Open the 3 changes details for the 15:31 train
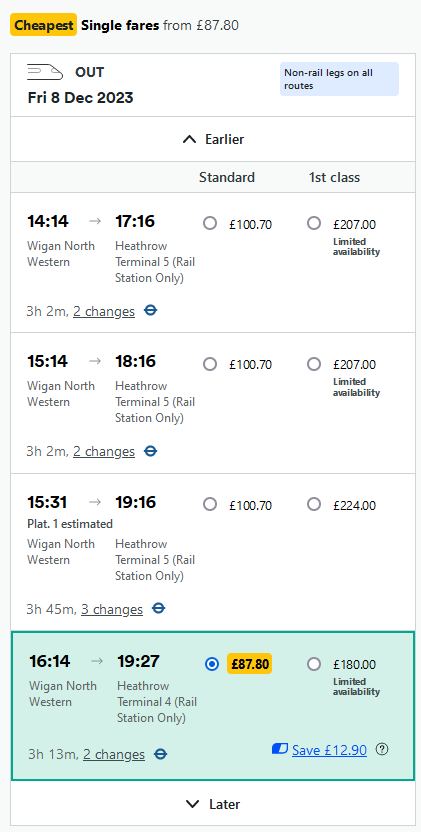Image resolution: width=421 pixels, height=832 pixels. 112,609
